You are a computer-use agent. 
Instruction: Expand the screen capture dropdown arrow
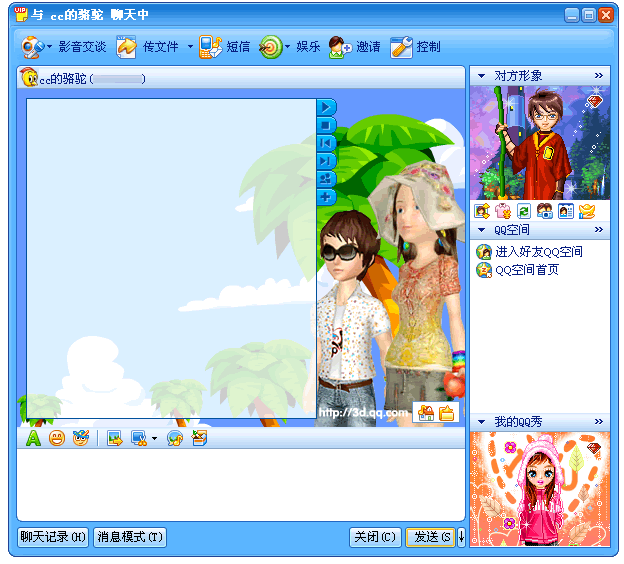(x=154, y=439)
